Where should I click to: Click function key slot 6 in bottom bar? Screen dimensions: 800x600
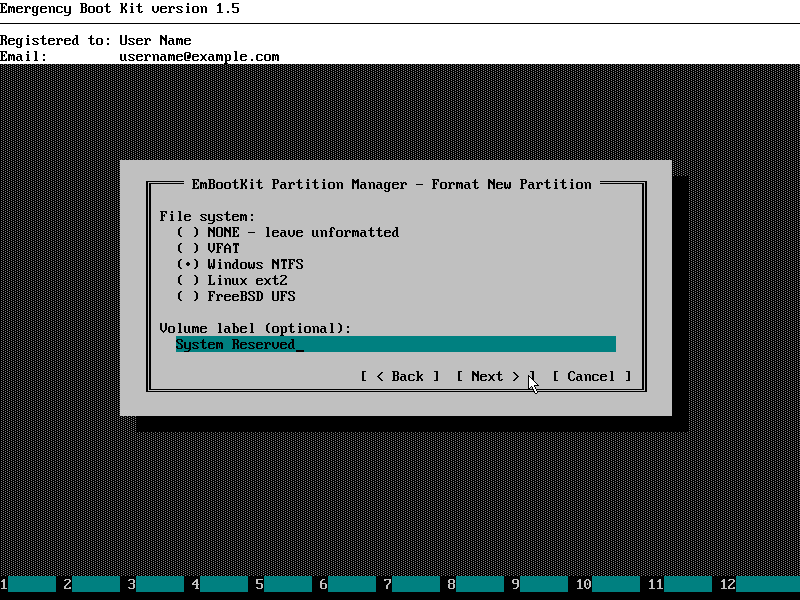tap(347, 584)
